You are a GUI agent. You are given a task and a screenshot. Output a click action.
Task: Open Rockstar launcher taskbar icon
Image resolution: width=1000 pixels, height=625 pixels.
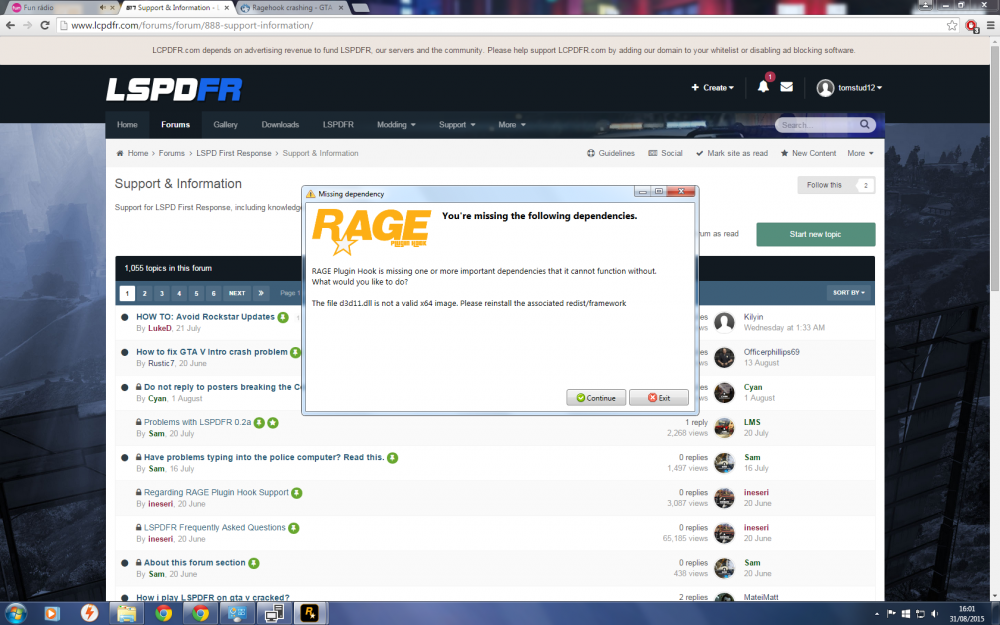coord(310,614)
